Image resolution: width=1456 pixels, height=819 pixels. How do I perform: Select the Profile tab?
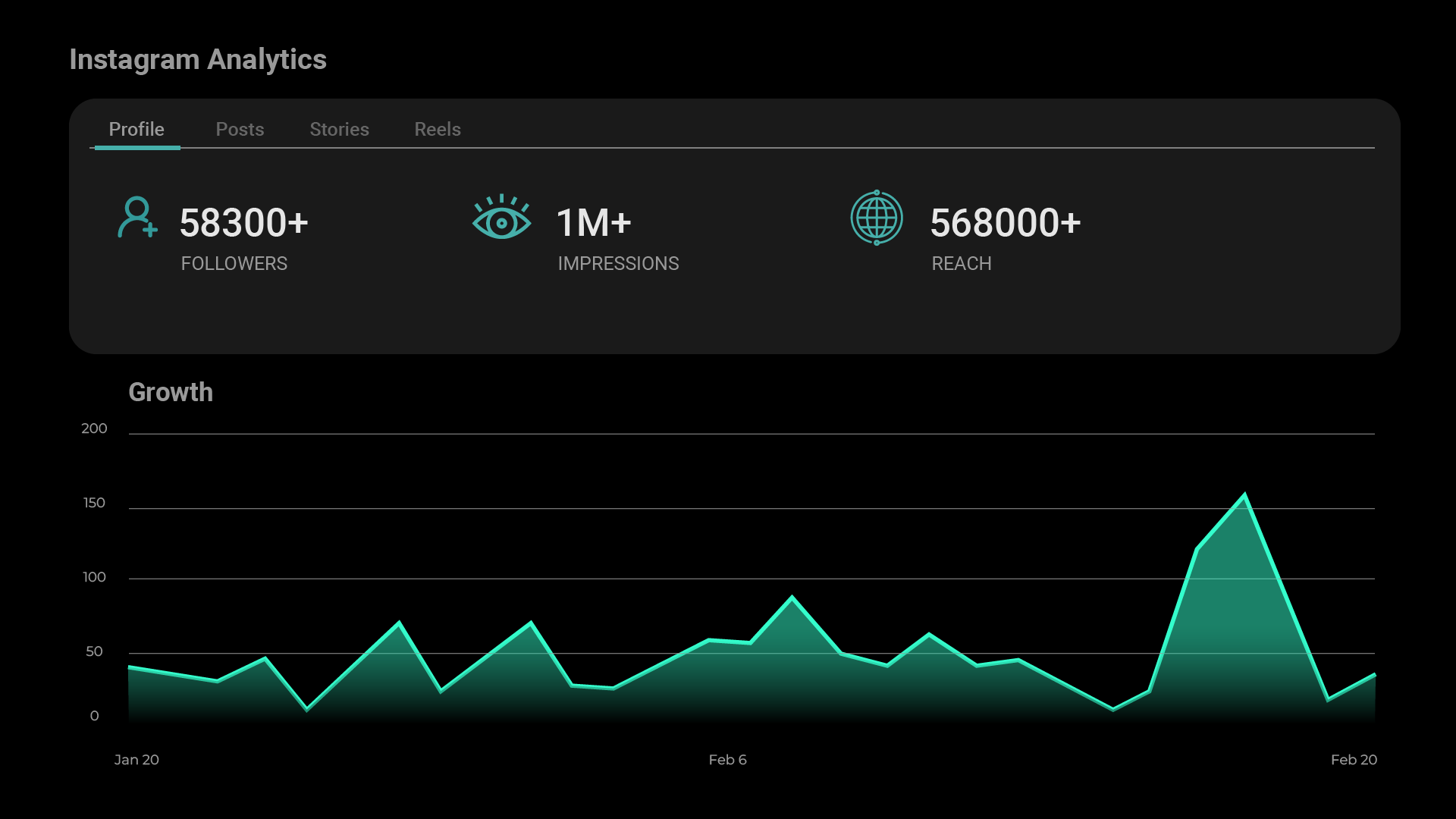click(136, 129)
